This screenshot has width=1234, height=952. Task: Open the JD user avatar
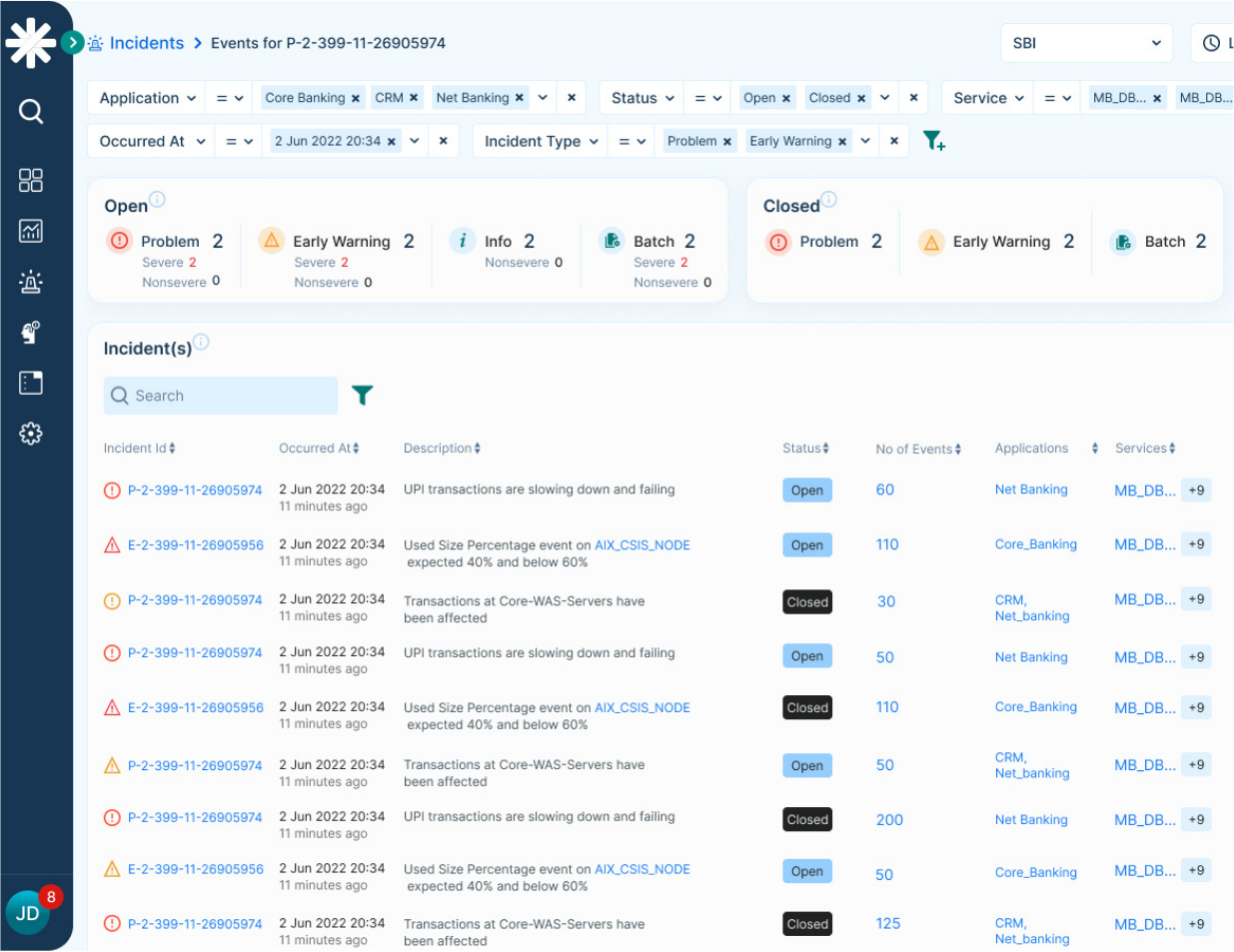28,913
